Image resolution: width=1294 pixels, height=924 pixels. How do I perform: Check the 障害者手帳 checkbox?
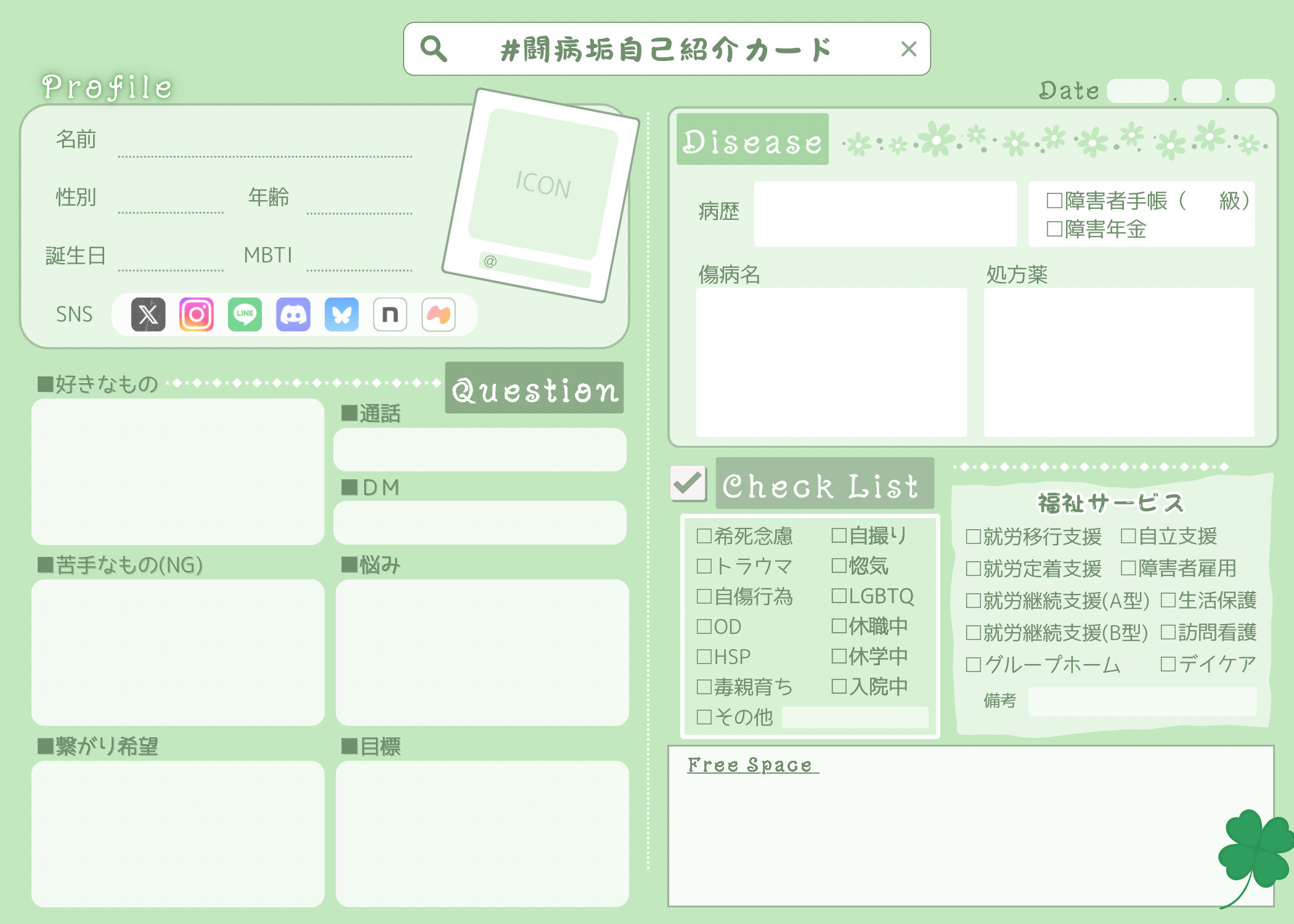click(x=1054, y=201)
